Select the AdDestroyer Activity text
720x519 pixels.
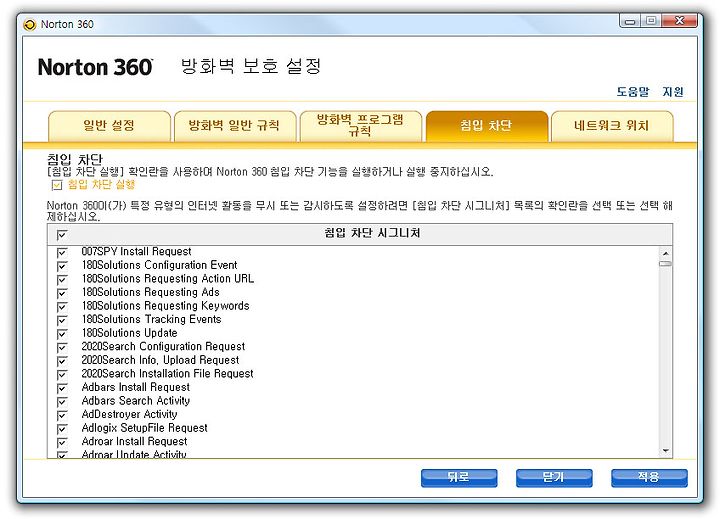pos(129,414)
